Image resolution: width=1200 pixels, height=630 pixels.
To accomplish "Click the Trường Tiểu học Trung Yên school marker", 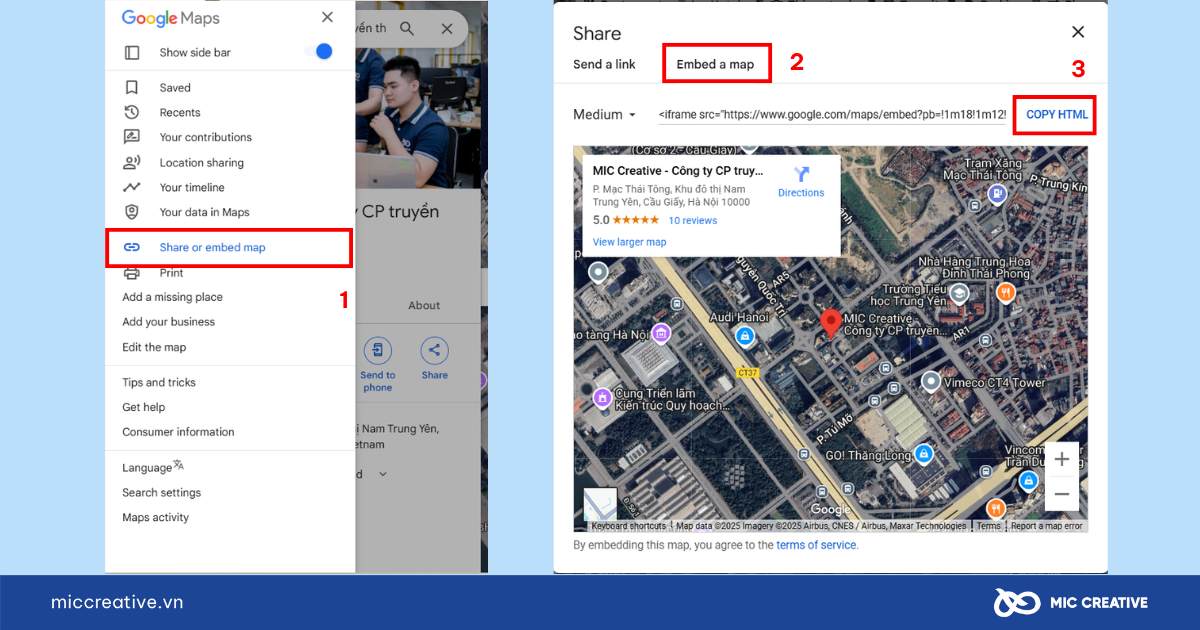I will [958, 293].
